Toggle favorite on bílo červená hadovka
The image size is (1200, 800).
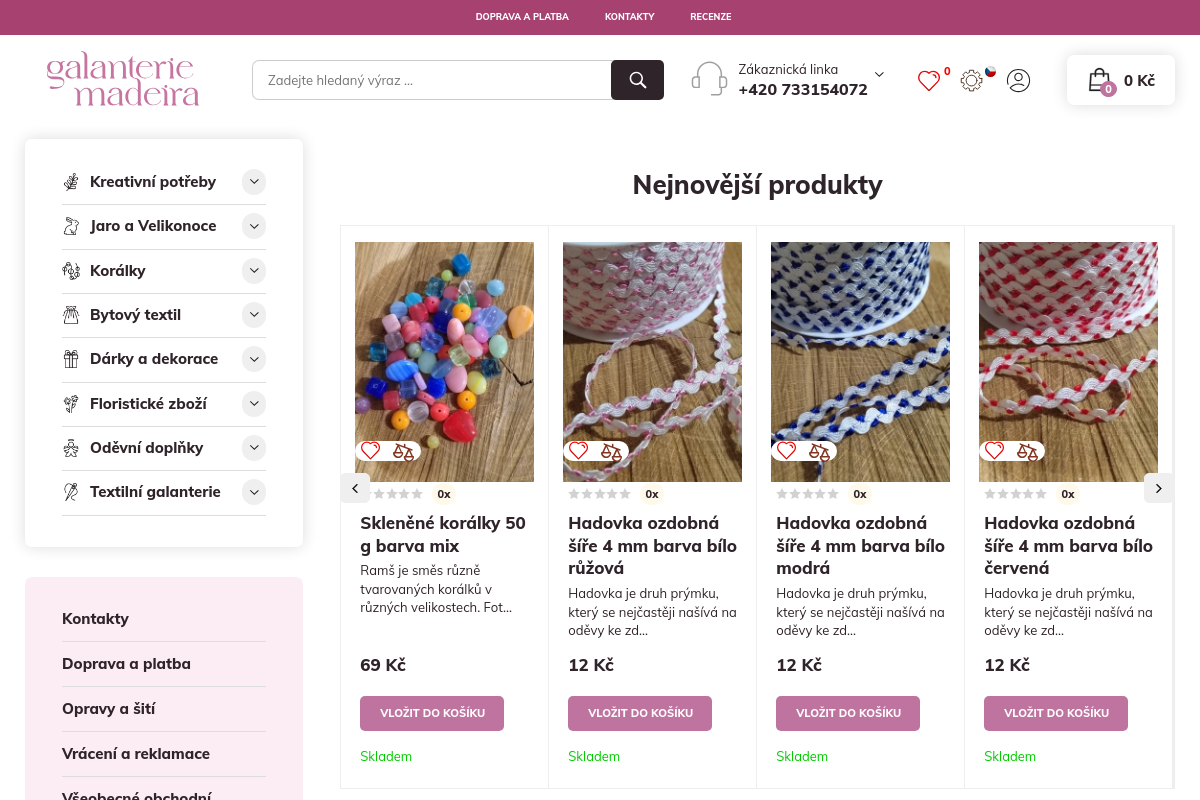(995, 451)
